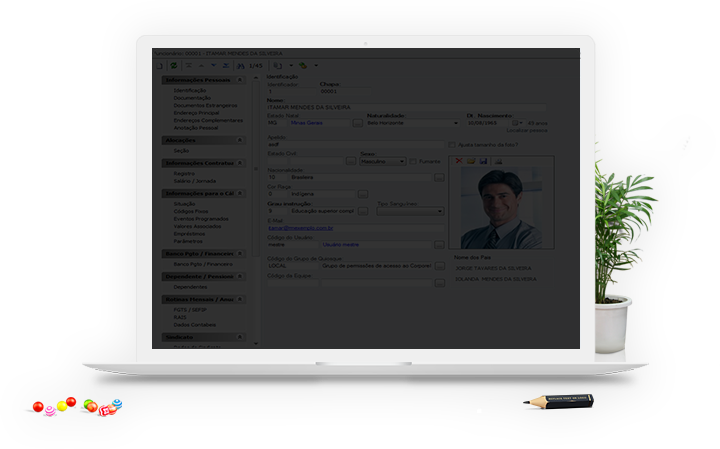The image size is (720, 449).
Task: Open FGTS / SEFIP in the sidebar
Action: pyautogui.click(x=190, y=310)
